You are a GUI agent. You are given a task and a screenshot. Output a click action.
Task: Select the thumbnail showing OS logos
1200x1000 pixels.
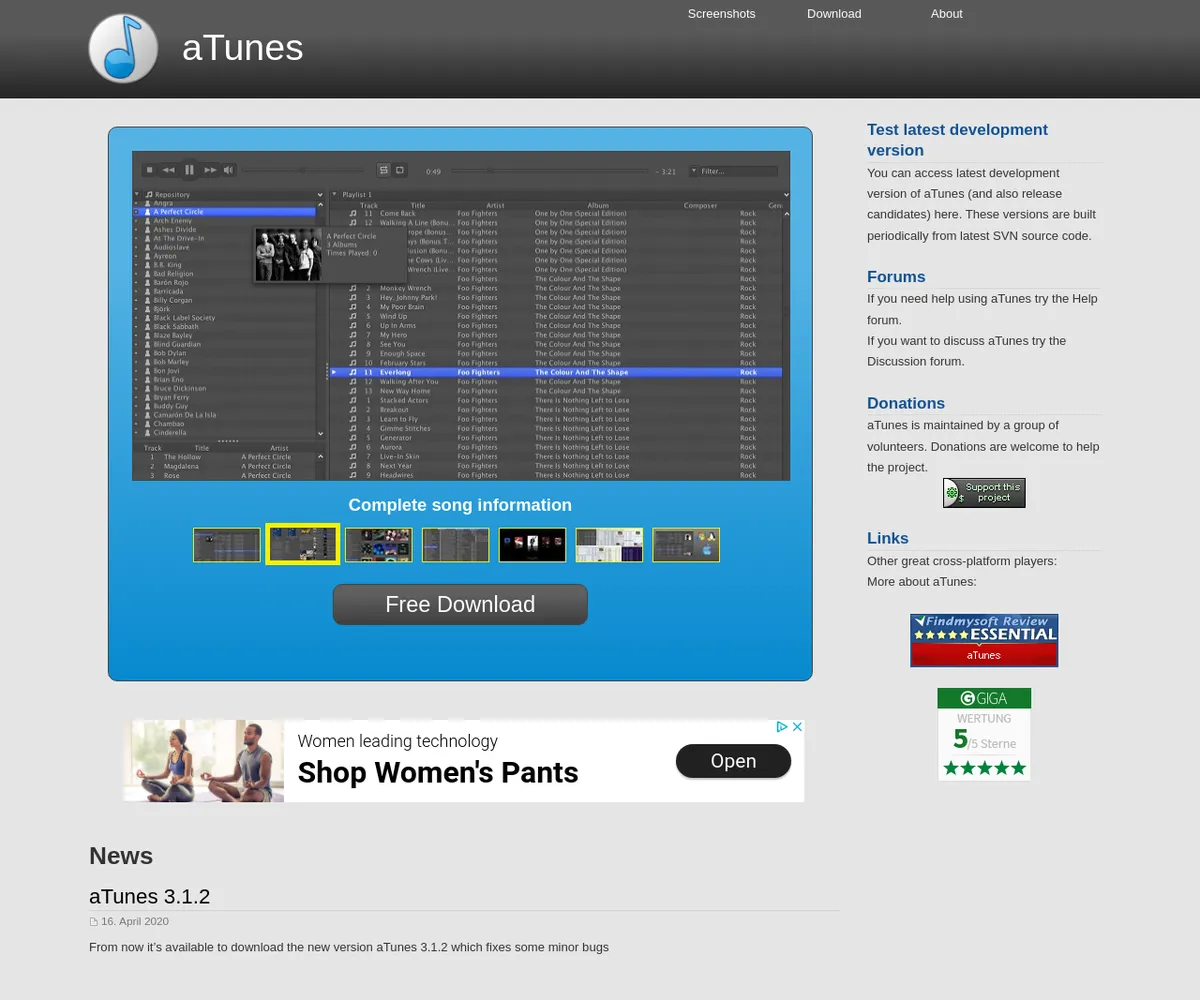(x=686, y=545)
